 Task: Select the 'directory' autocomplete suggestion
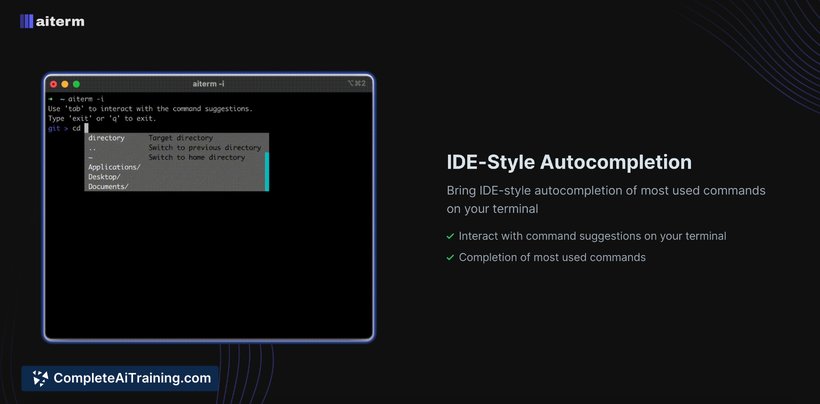[x=177, y=138]
